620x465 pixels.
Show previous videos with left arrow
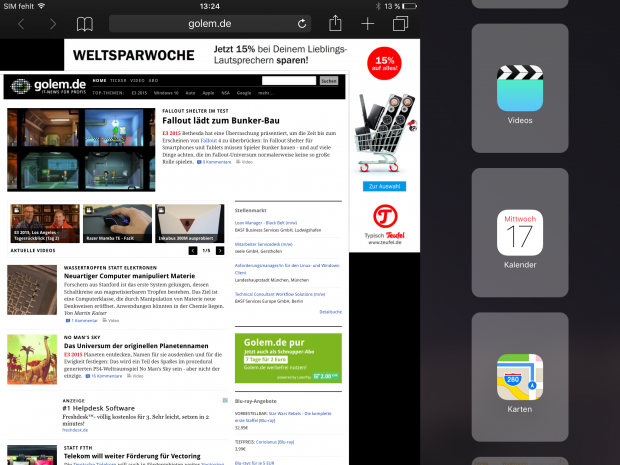(193, 251)
